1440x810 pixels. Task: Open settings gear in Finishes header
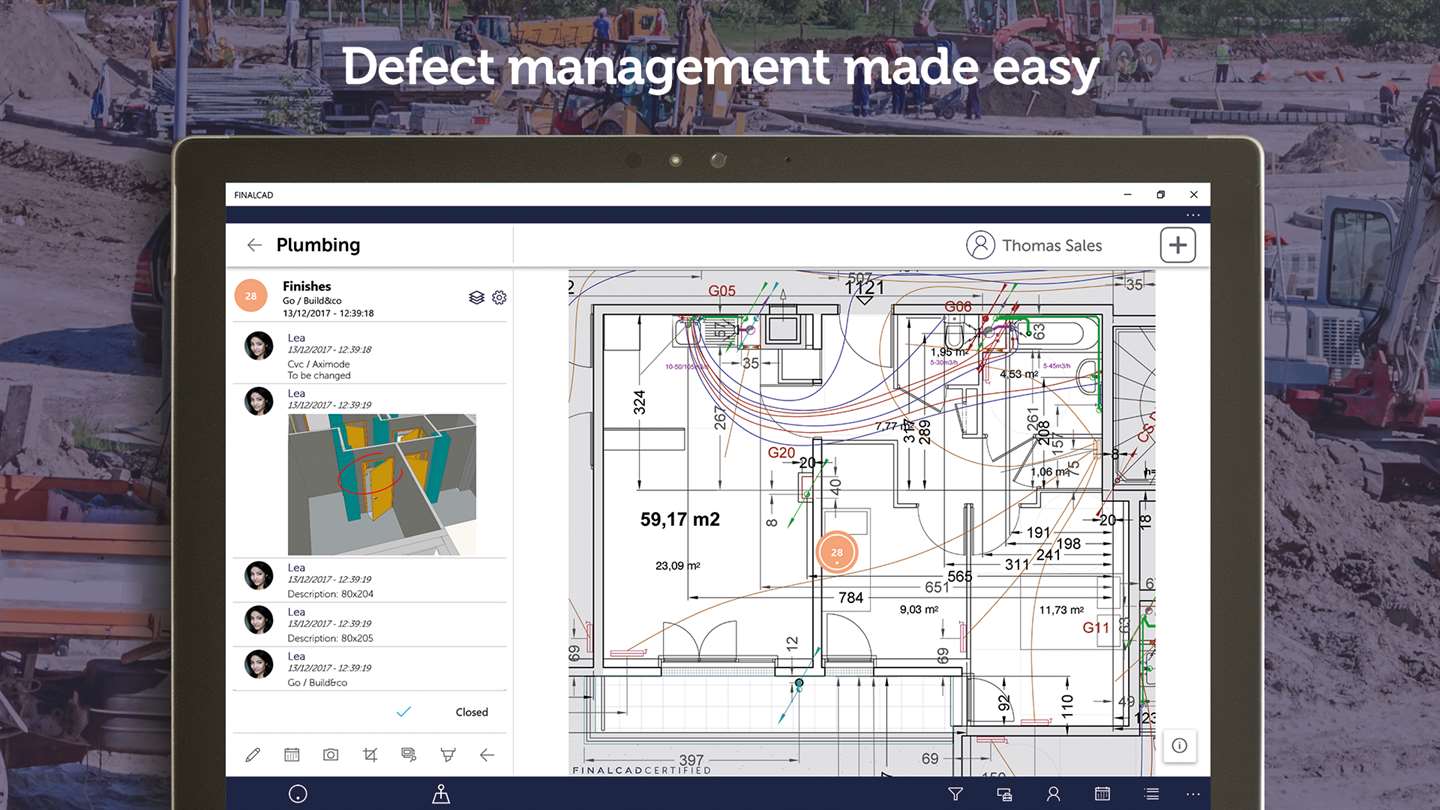pos(499,297)
